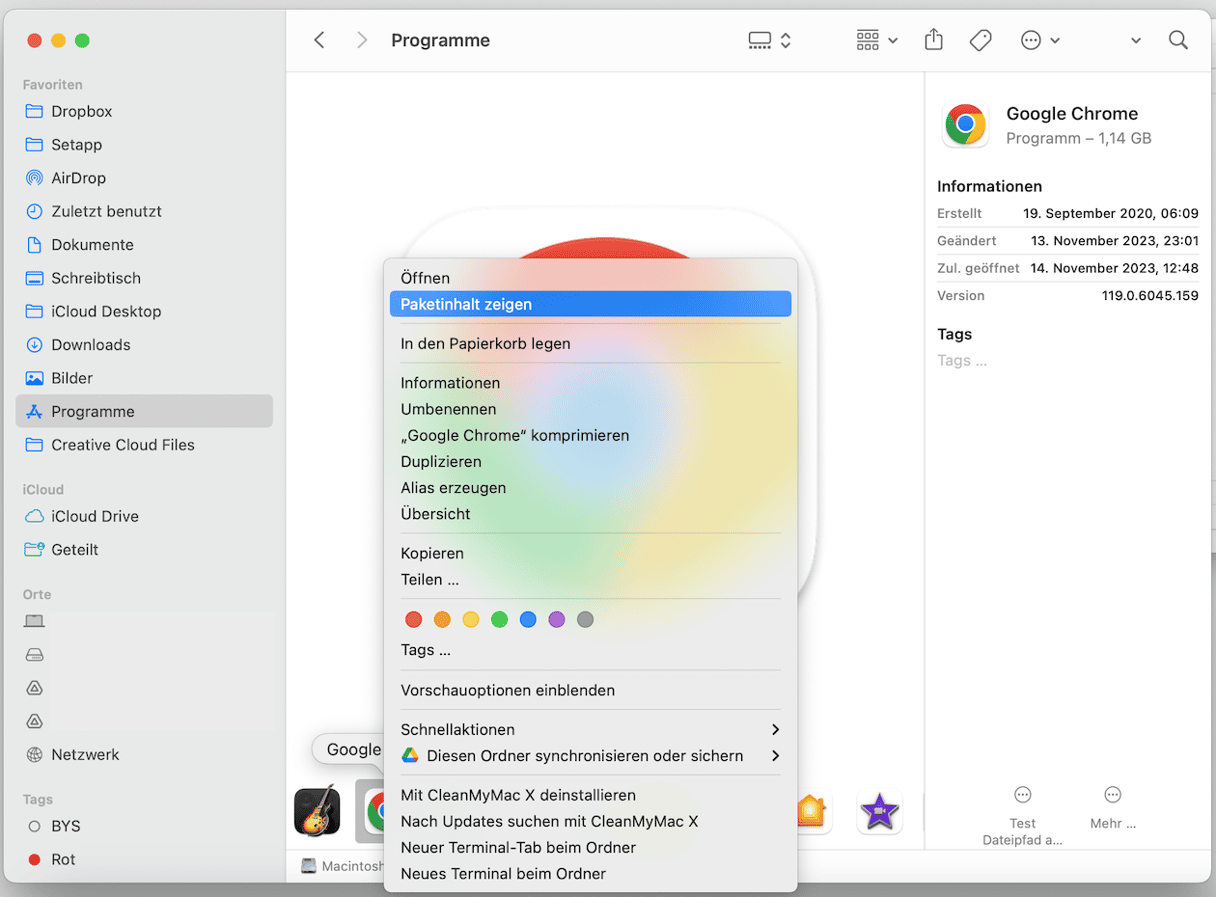1216x897 pixels.
Task: Open Downloads in the sidebar
Action: (144, 345)
